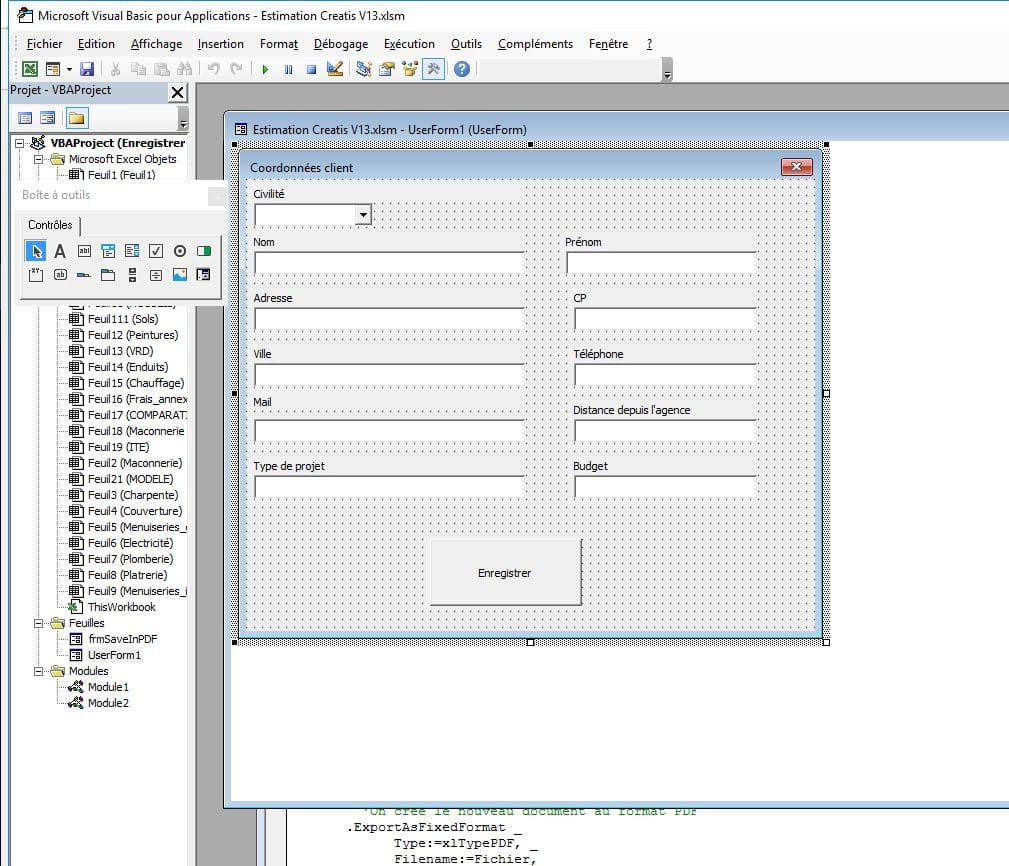Toggle Design mode ruler-and-pencil icon
The image size is (1009, 866).
[x=335, y=69]
